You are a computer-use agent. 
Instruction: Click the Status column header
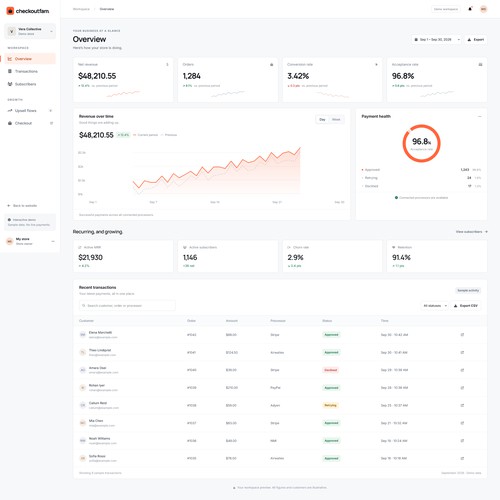[x=327, y=321]
